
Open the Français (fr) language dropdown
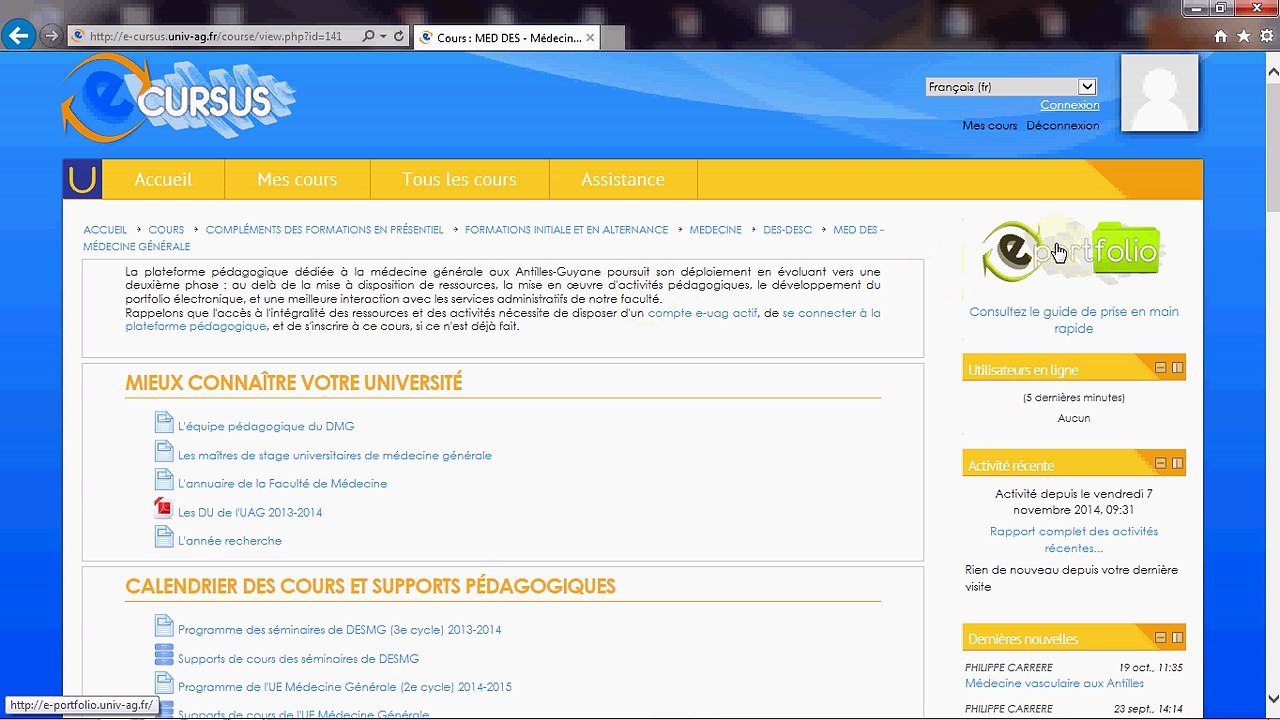pos(1011,87)
